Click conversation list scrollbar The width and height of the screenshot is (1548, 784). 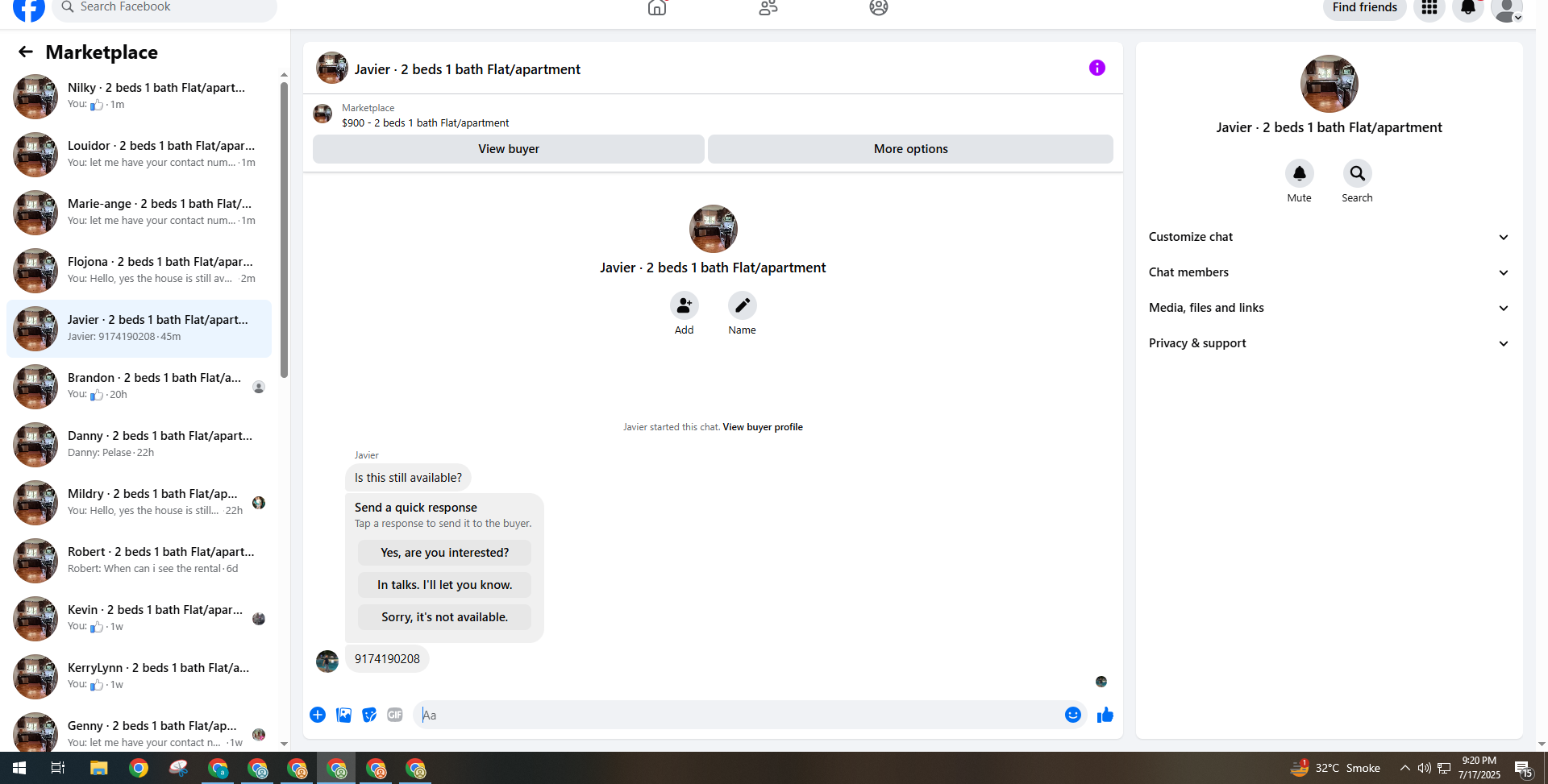284,230
